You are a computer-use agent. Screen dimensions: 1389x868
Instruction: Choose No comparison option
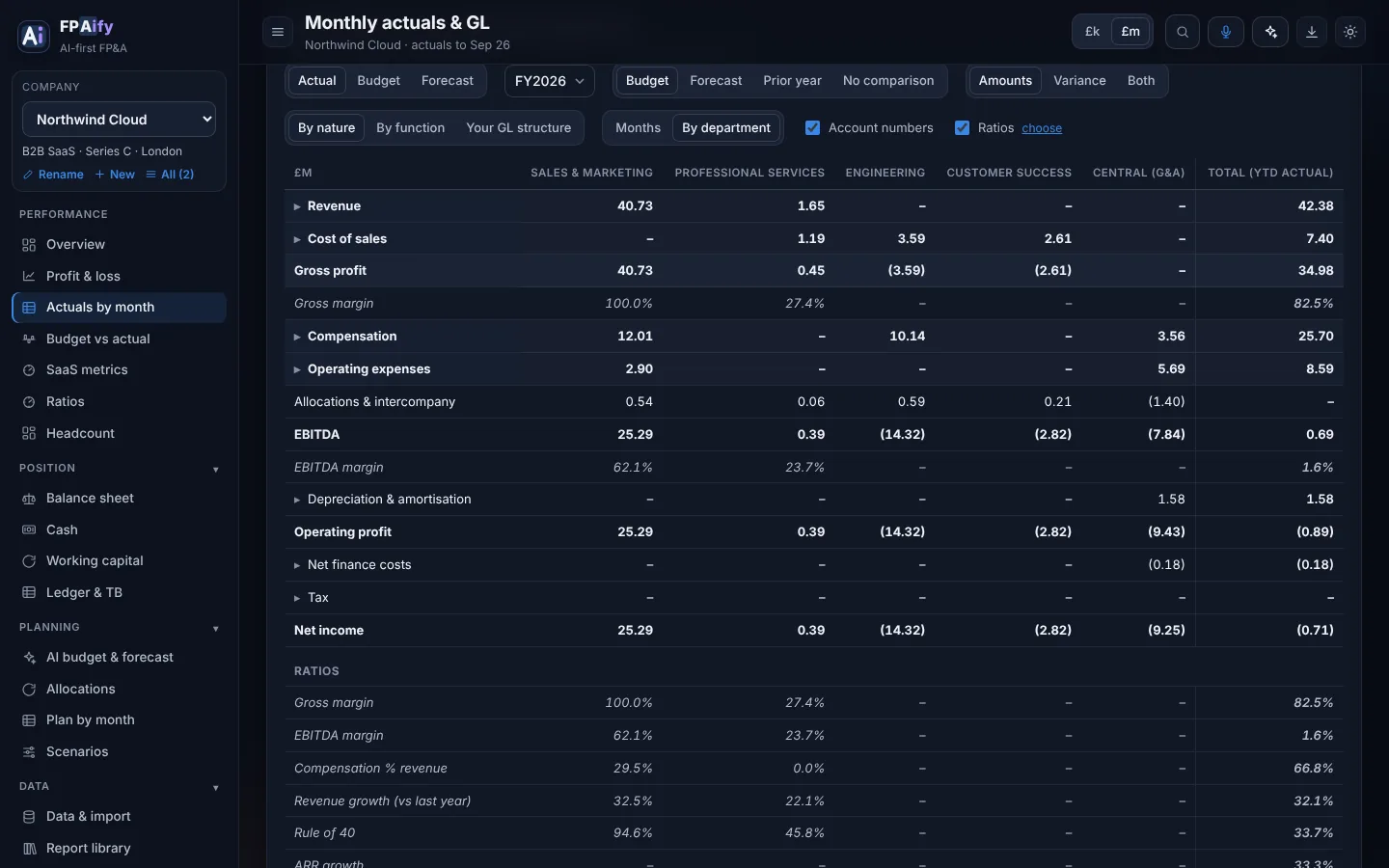click(888, 81)
